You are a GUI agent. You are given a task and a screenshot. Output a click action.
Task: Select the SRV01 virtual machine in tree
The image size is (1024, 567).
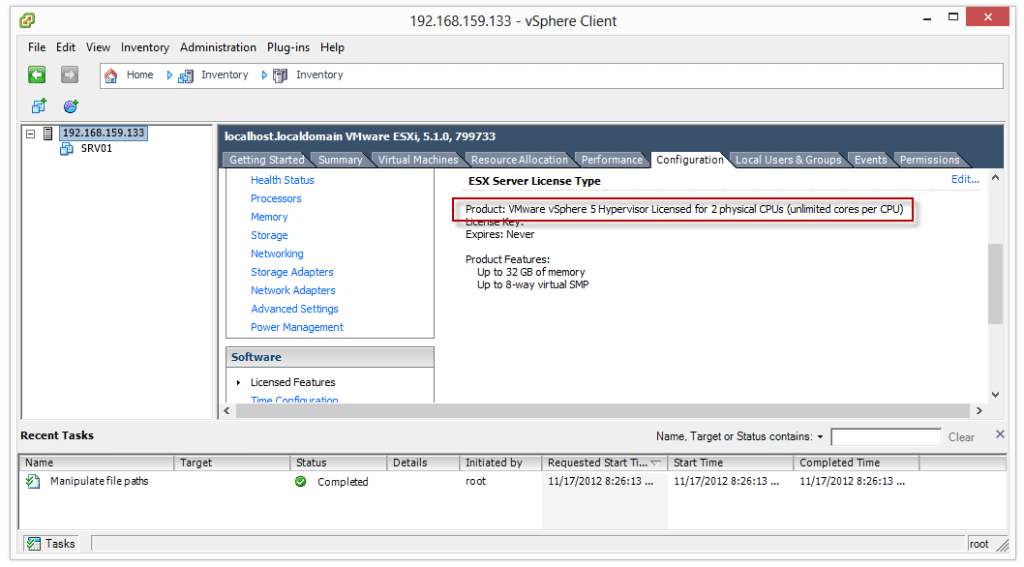tap(96, 149)
